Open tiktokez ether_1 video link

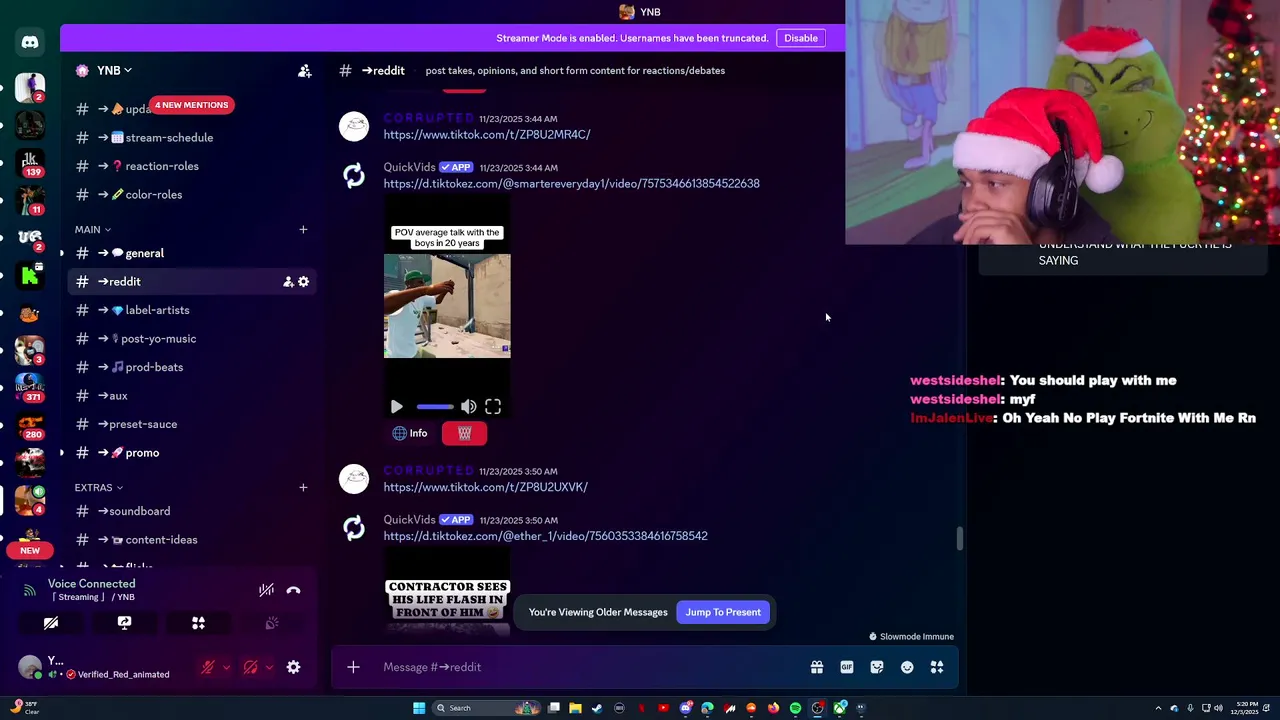pyautogui.click(x=545, y=536)
